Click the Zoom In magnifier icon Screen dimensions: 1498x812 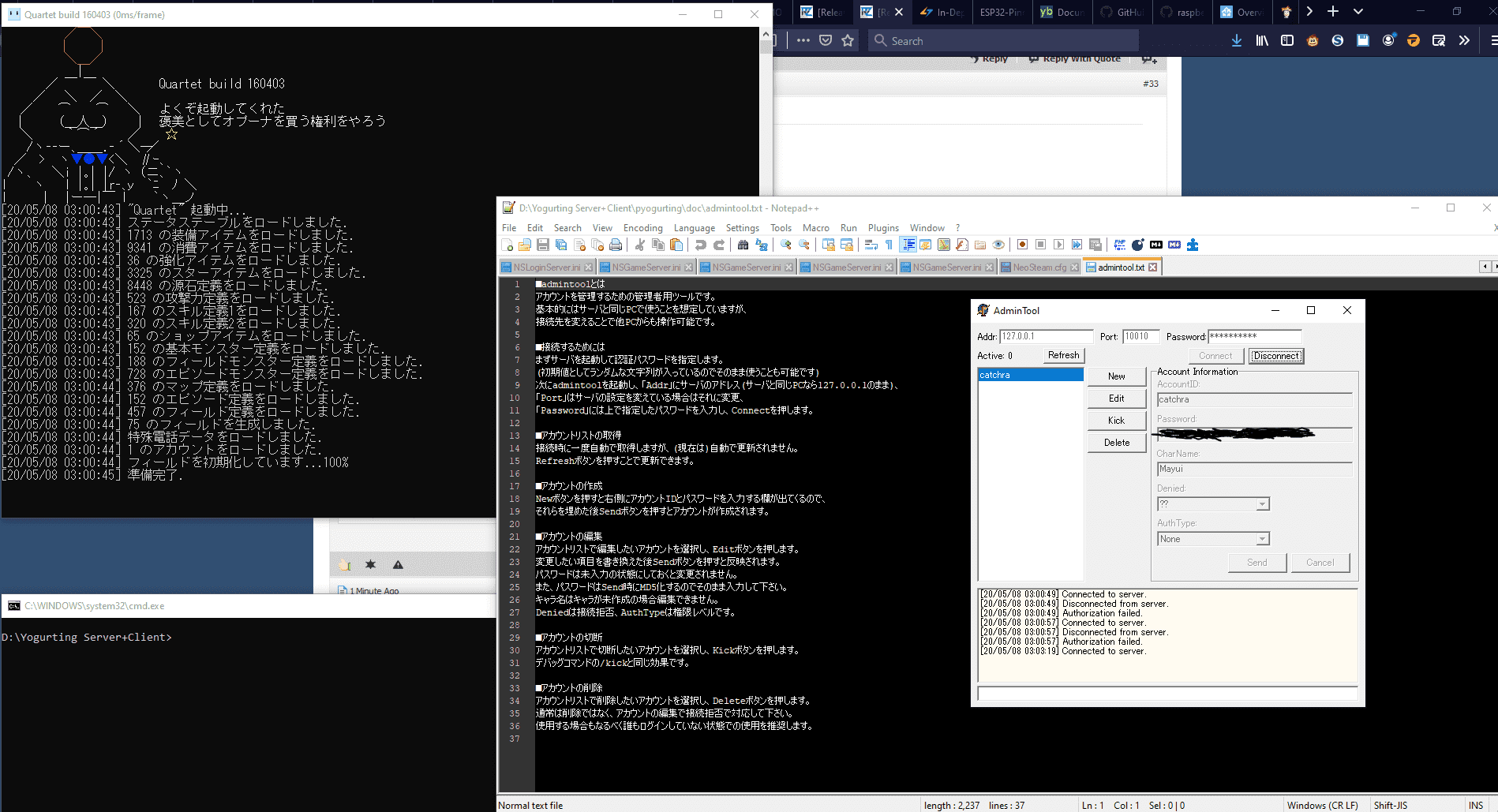[785, 245]
